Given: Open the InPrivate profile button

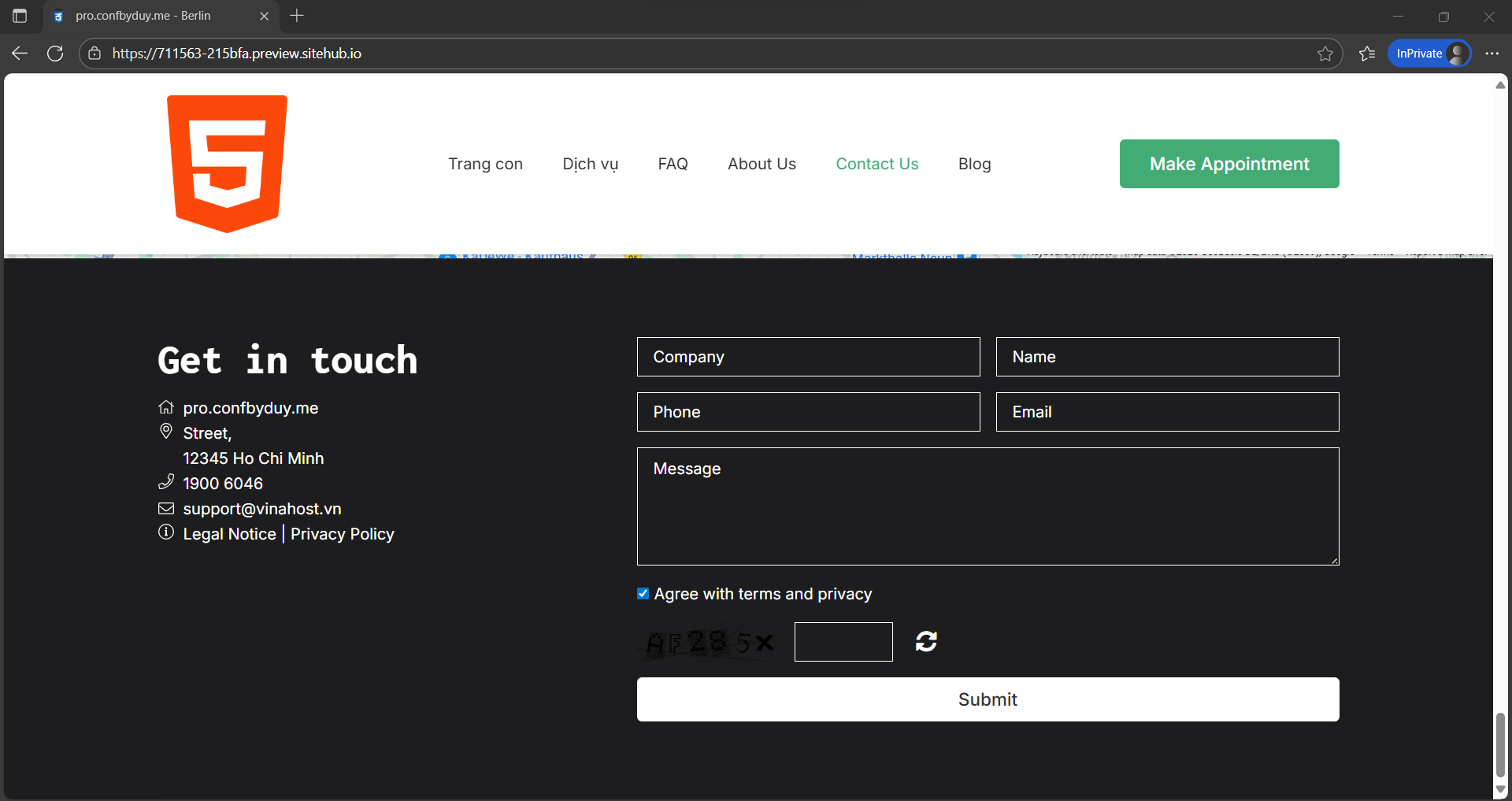Looking at the screenshot, I should pyautogui.click(x=1429, y=54).
